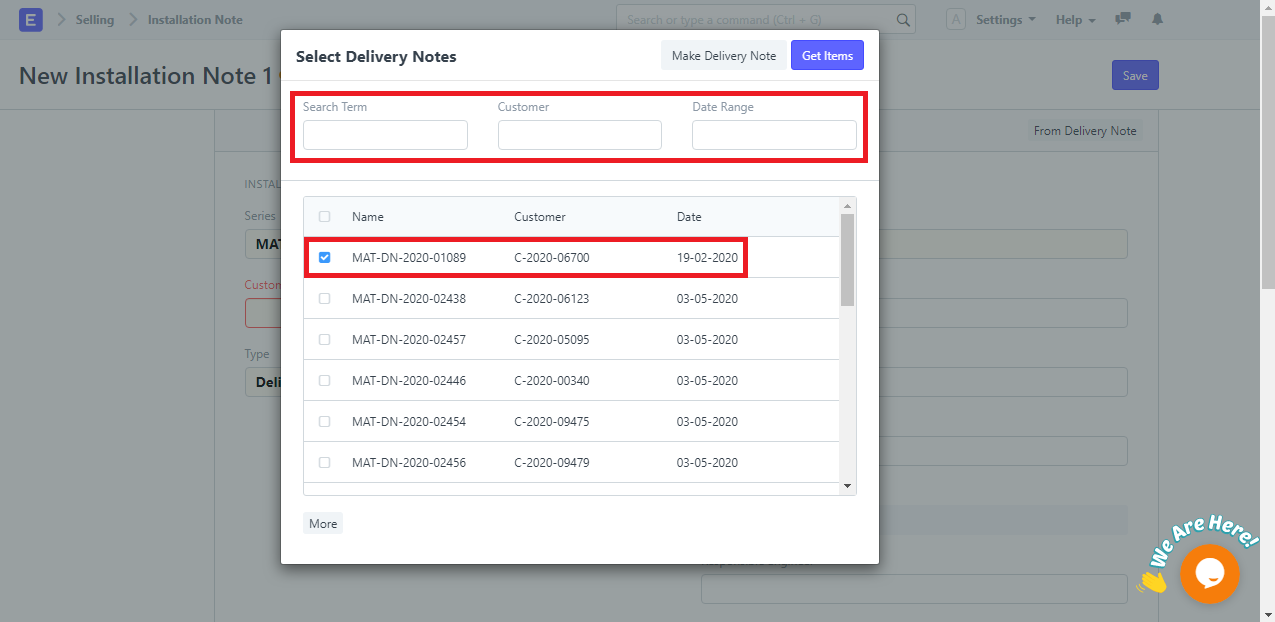Click the Name column header
Screen dimensions: 1275x622
[368, 217]
